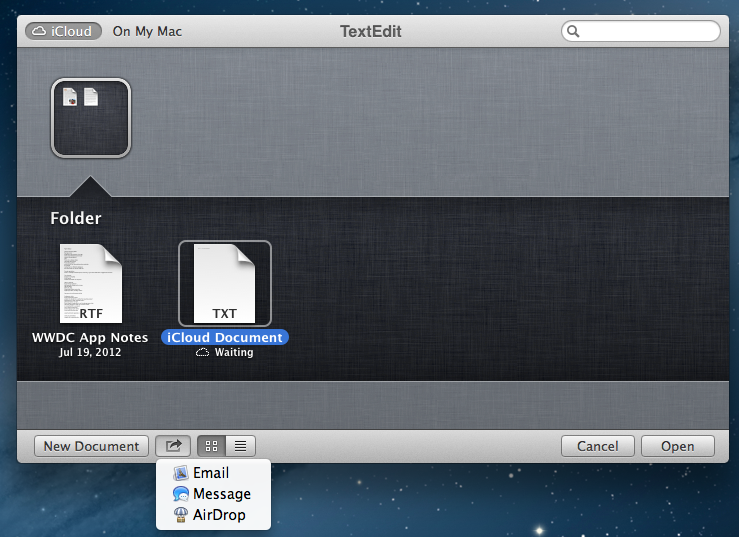Click the cloud icon in iCloud tab
The height and width of the screenshot is (537, 739).
[x=39, y=31]
